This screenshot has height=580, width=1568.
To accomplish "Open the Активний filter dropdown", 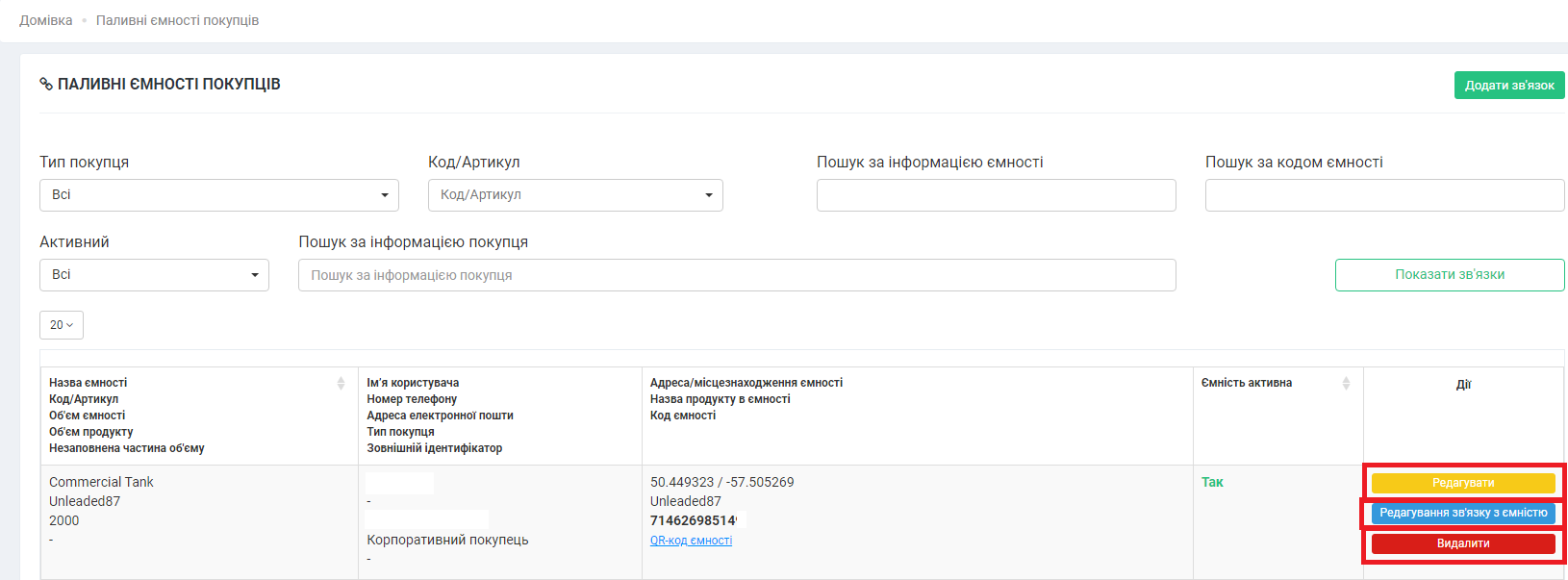I will tap(154, 275).
